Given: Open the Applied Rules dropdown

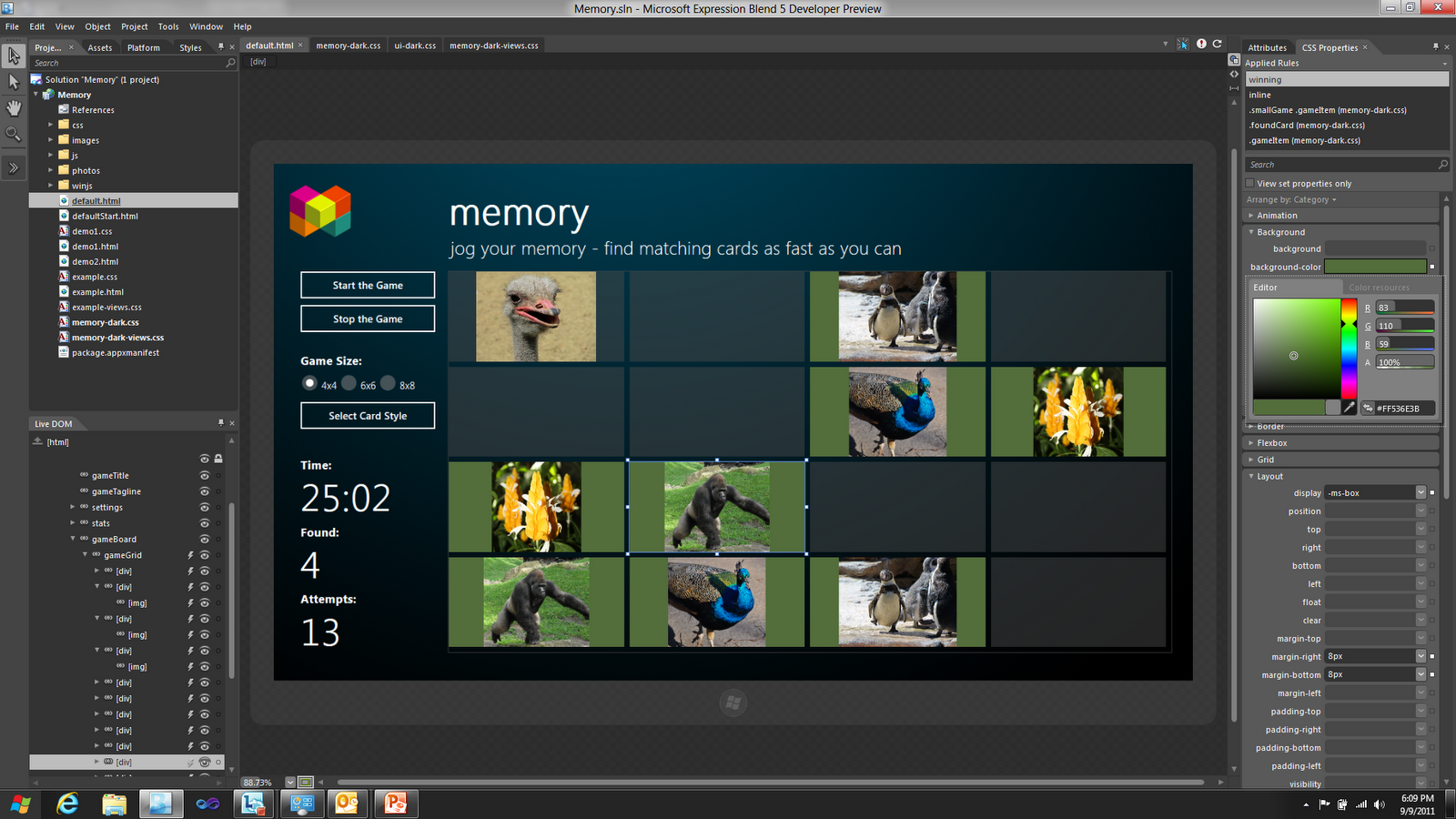Looking at the screenshot, I should 1443,62.
